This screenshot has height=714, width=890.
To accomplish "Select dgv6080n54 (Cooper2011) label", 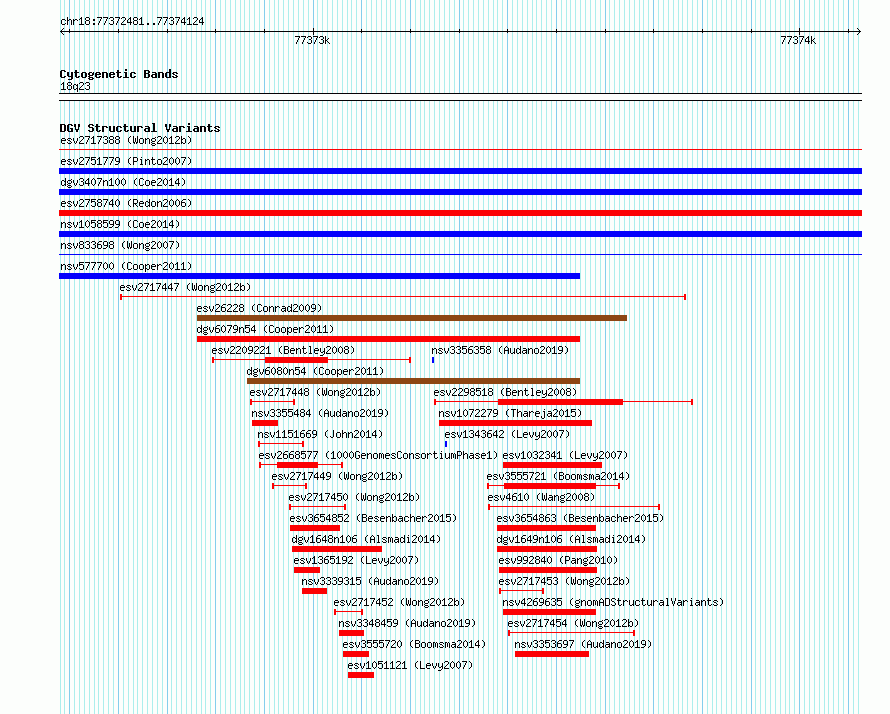I will [315, 371].
